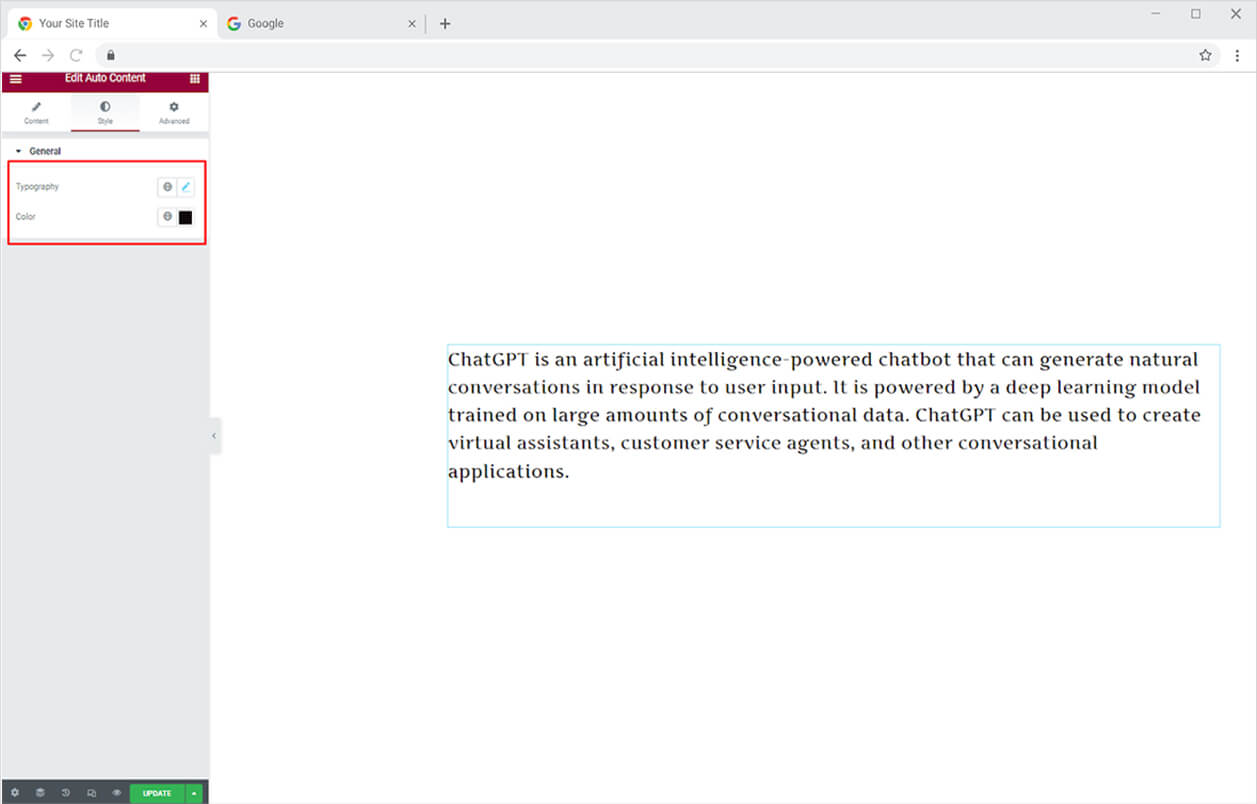This screenshot has width=1257, height=804.
Task: Click the global typography globe icon
Action: point(167,187)
